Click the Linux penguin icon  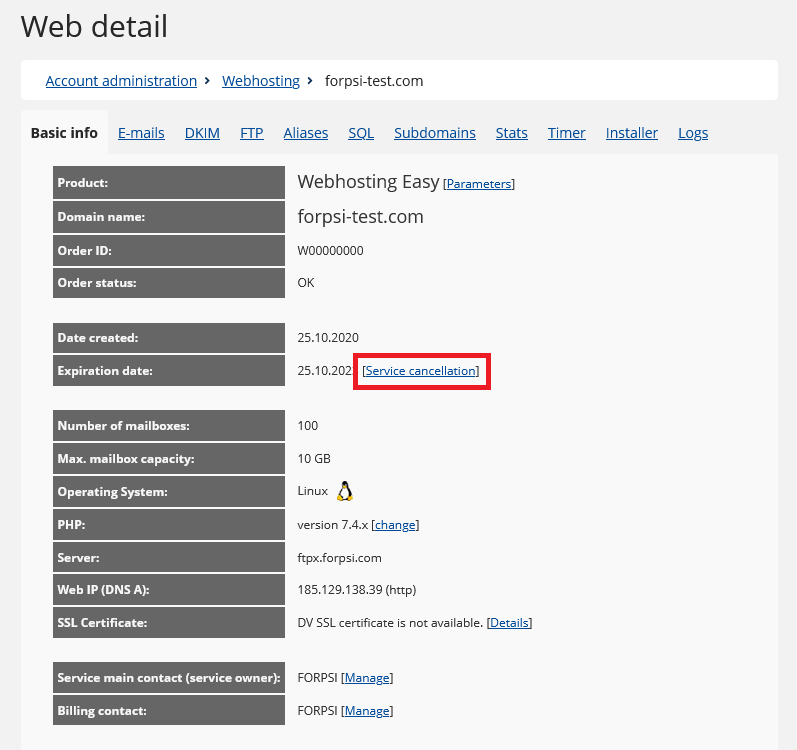pyautogui.click(x=345, y=491)
